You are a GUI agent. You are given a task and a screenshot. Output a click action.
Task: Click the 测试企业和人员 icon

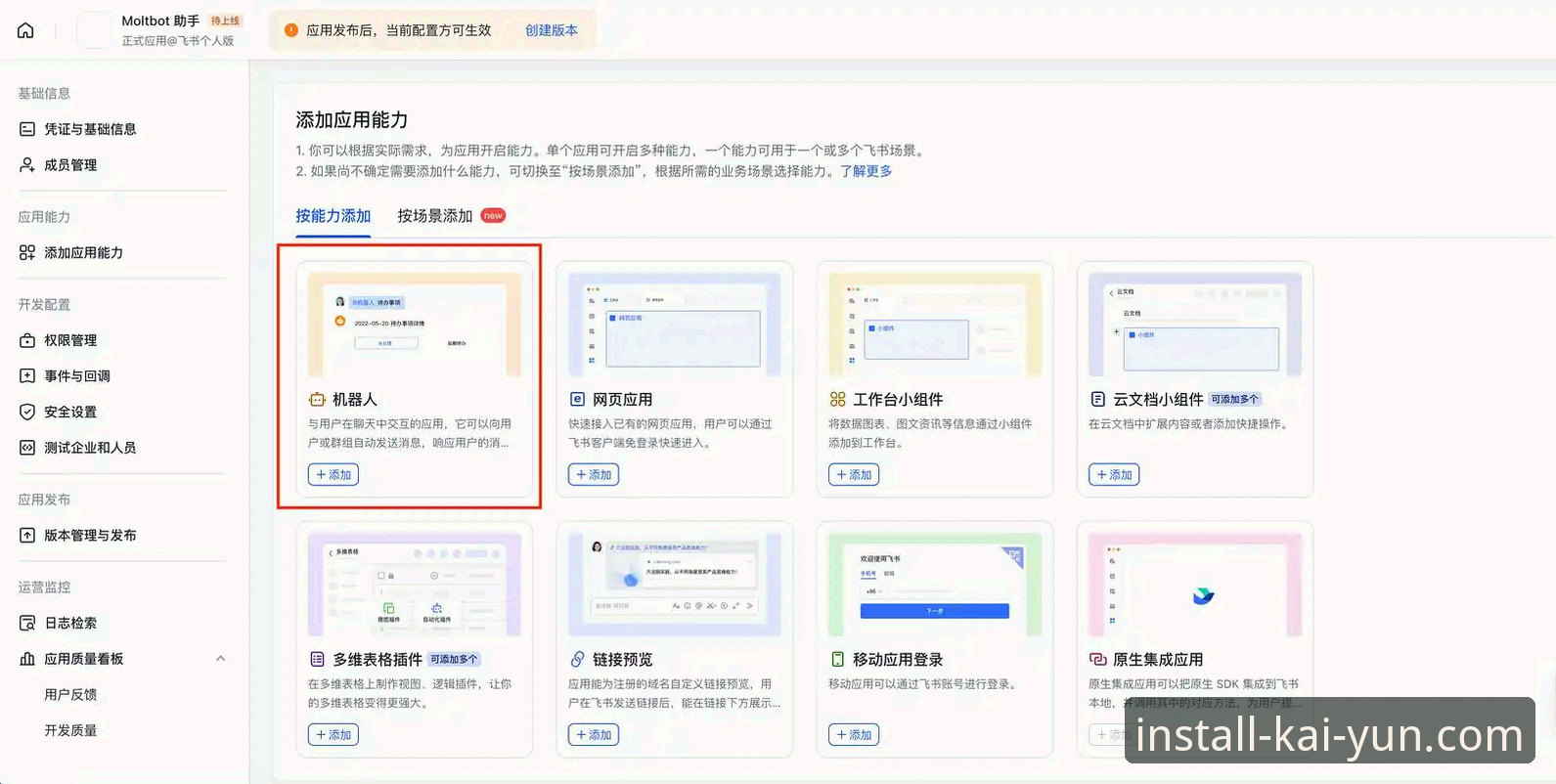coord(27,448)
